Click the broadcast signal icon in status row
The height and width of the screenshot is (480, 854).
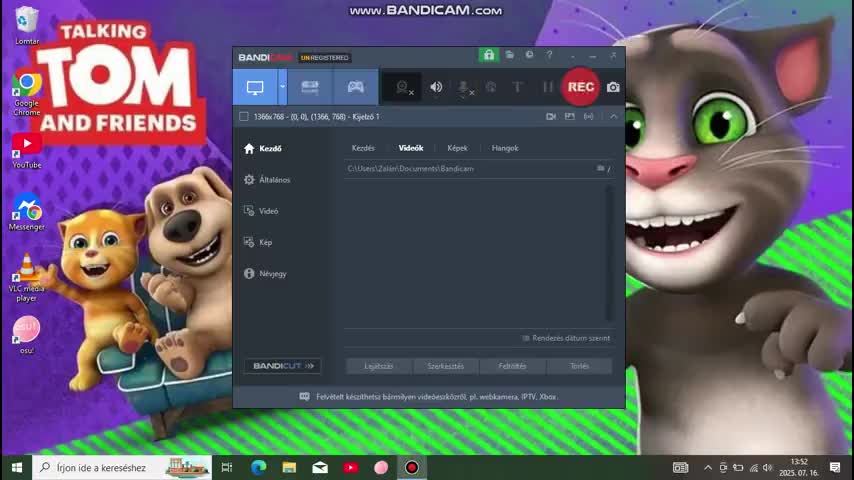pyautogui.click(x=589, y=117)
